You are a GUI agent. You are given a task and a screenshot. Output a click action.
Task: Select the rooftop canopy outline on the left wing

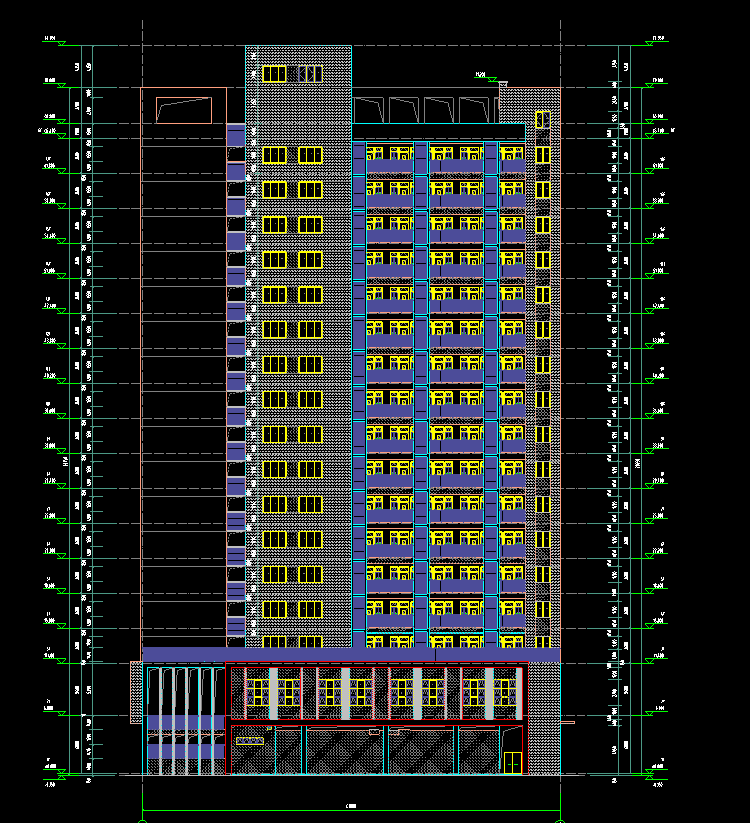coord(184,109)
